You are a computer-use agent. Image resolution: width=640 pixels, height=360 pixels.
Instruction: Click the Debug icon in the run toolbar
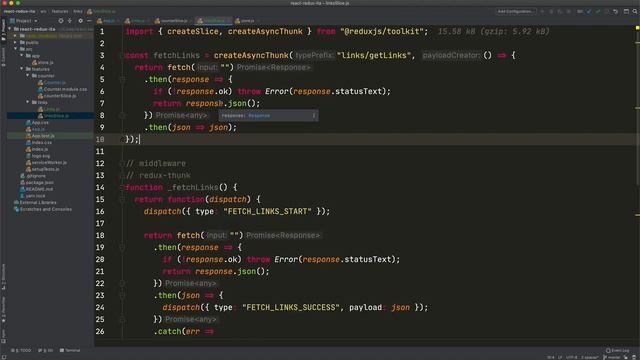point(551,11)
